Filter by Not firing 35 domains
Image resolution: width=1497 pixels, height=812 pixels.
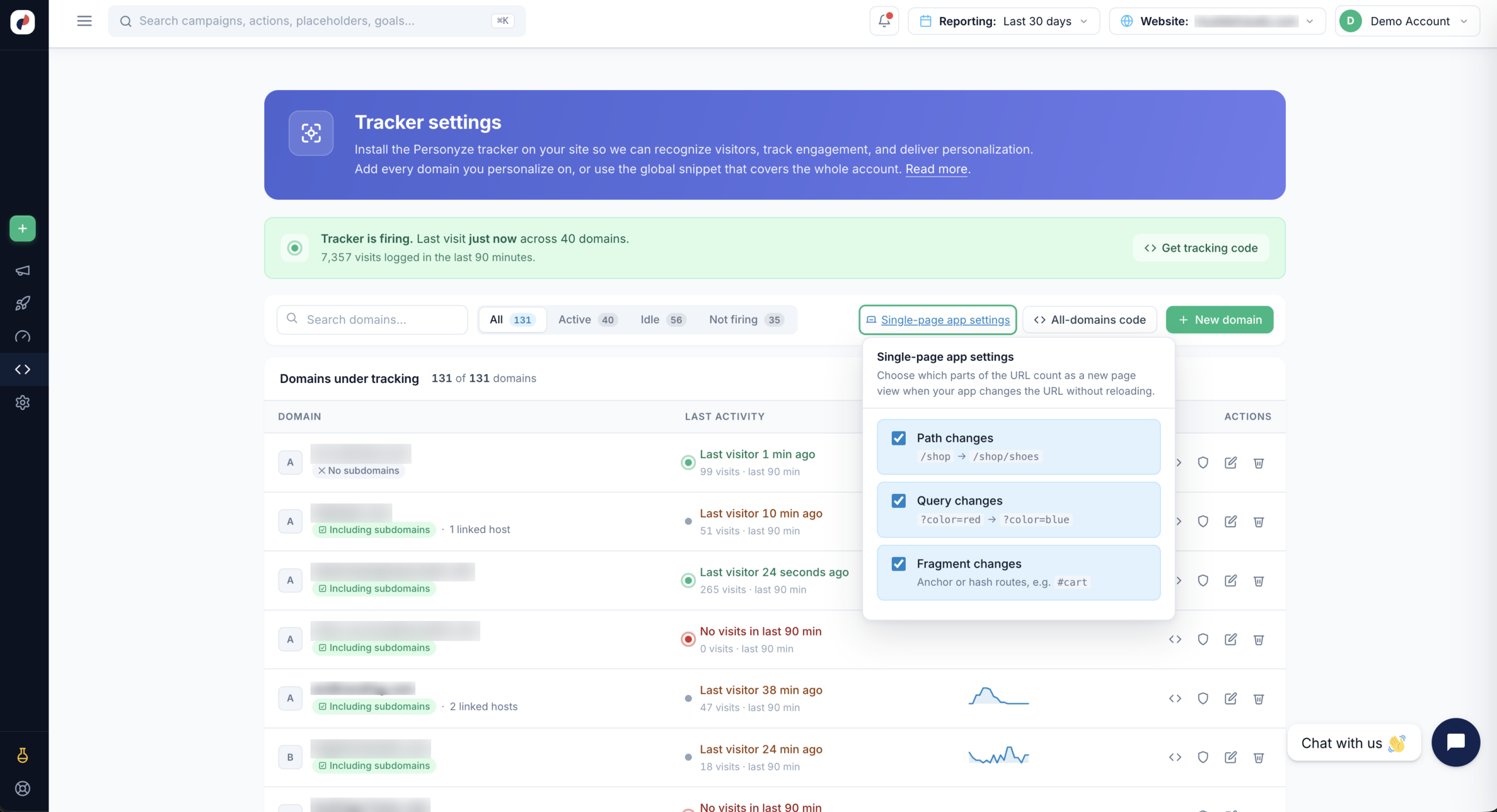click(x=746, y=320)
